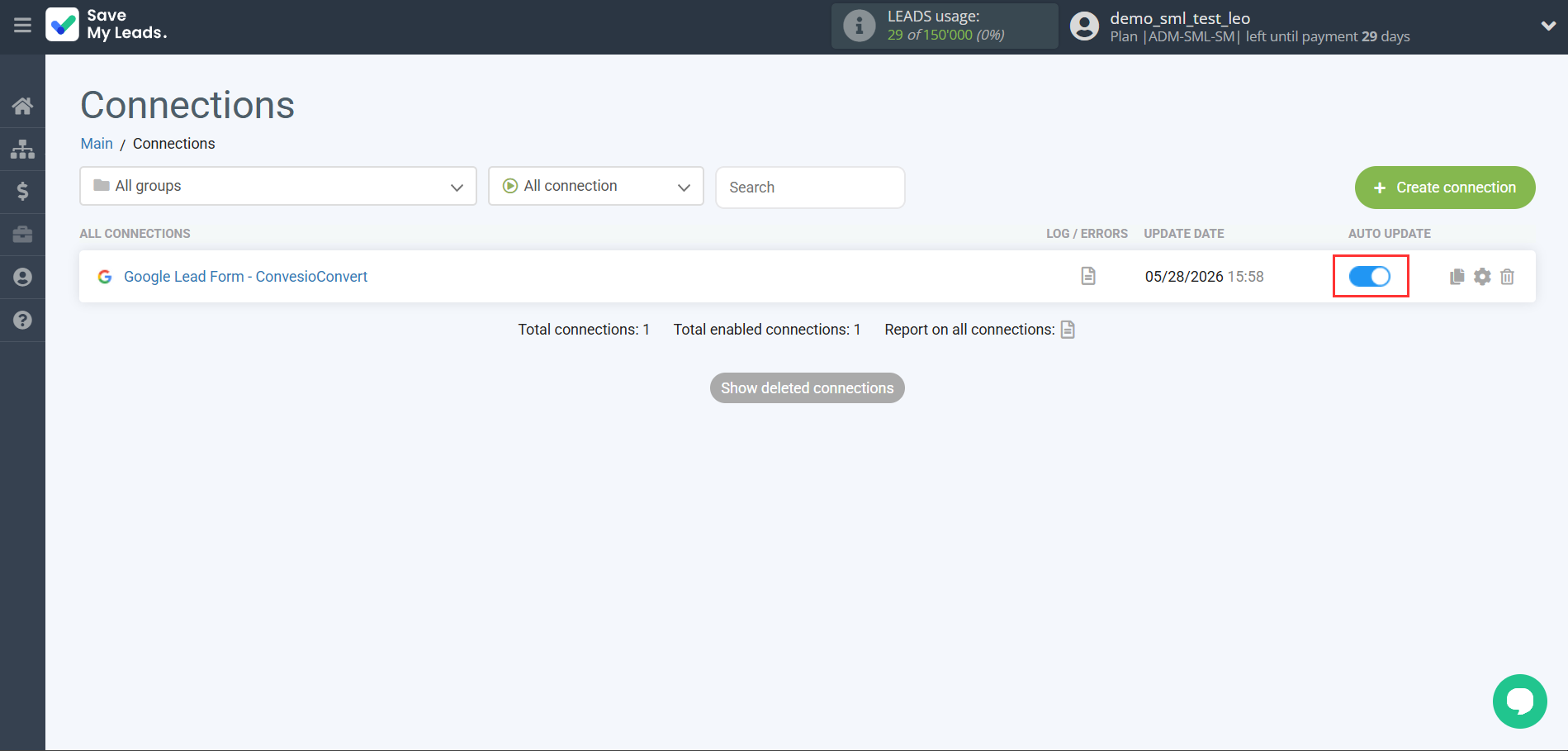This screenshot has width=1568, height=751.
Task: Click Show deleted connections button
Action: point(808,388)
